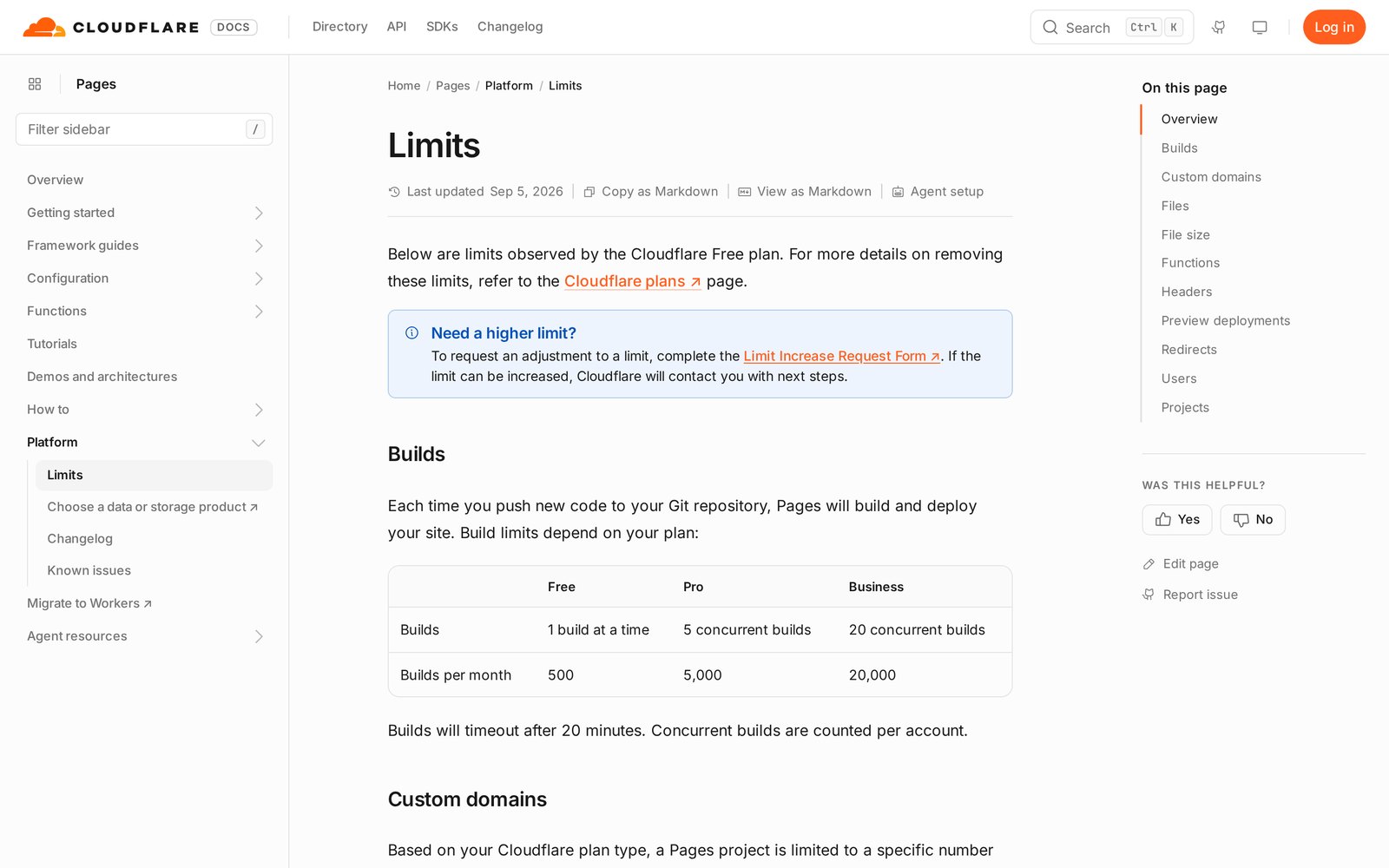The width and height of the screenshot is (1389, 868).
Task: Select Known issues in the sidebar
Action: 89,570
